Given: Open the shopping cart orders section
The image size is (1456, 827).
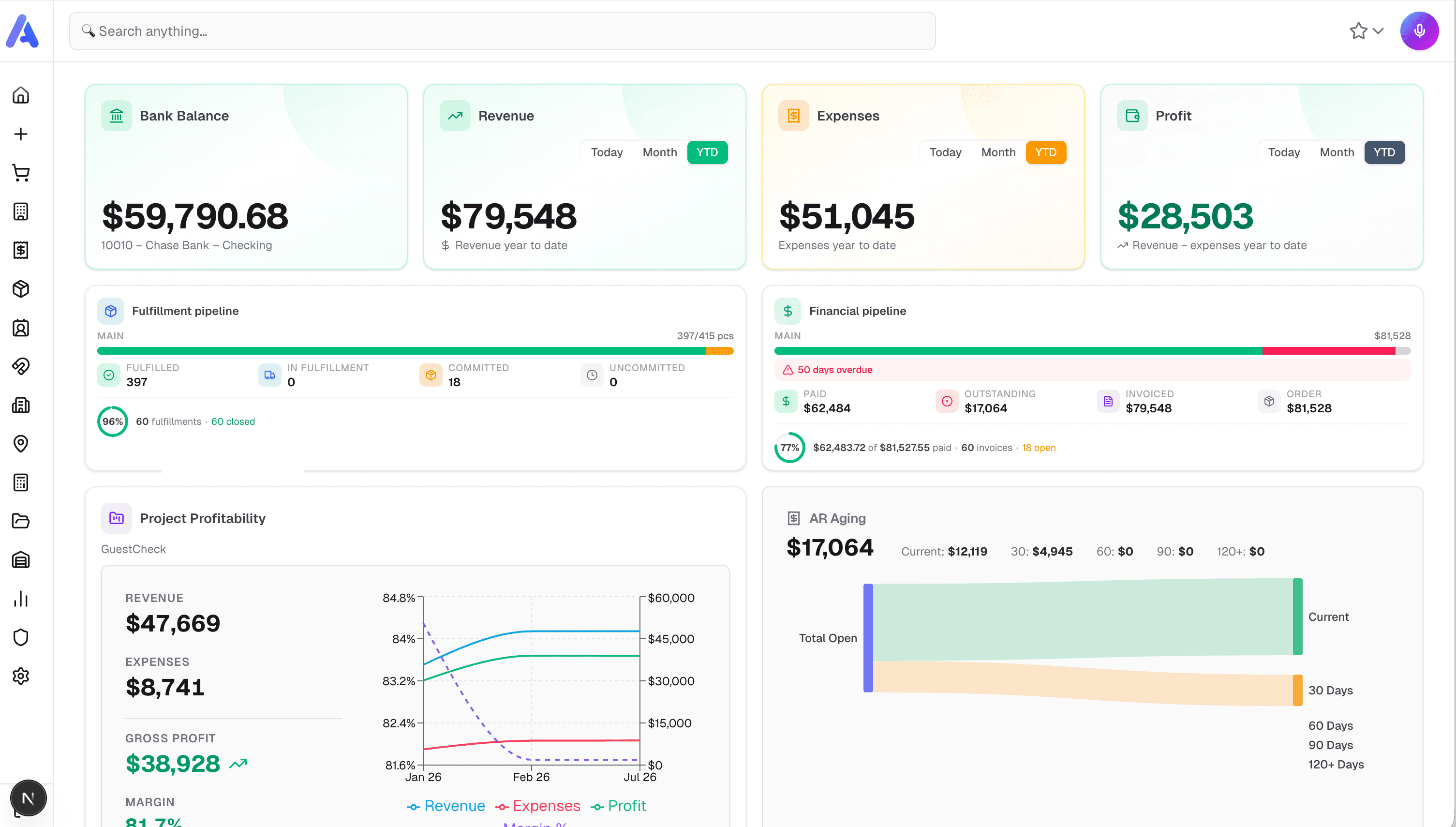Looking at the screenshot, I should click(21, 173).
